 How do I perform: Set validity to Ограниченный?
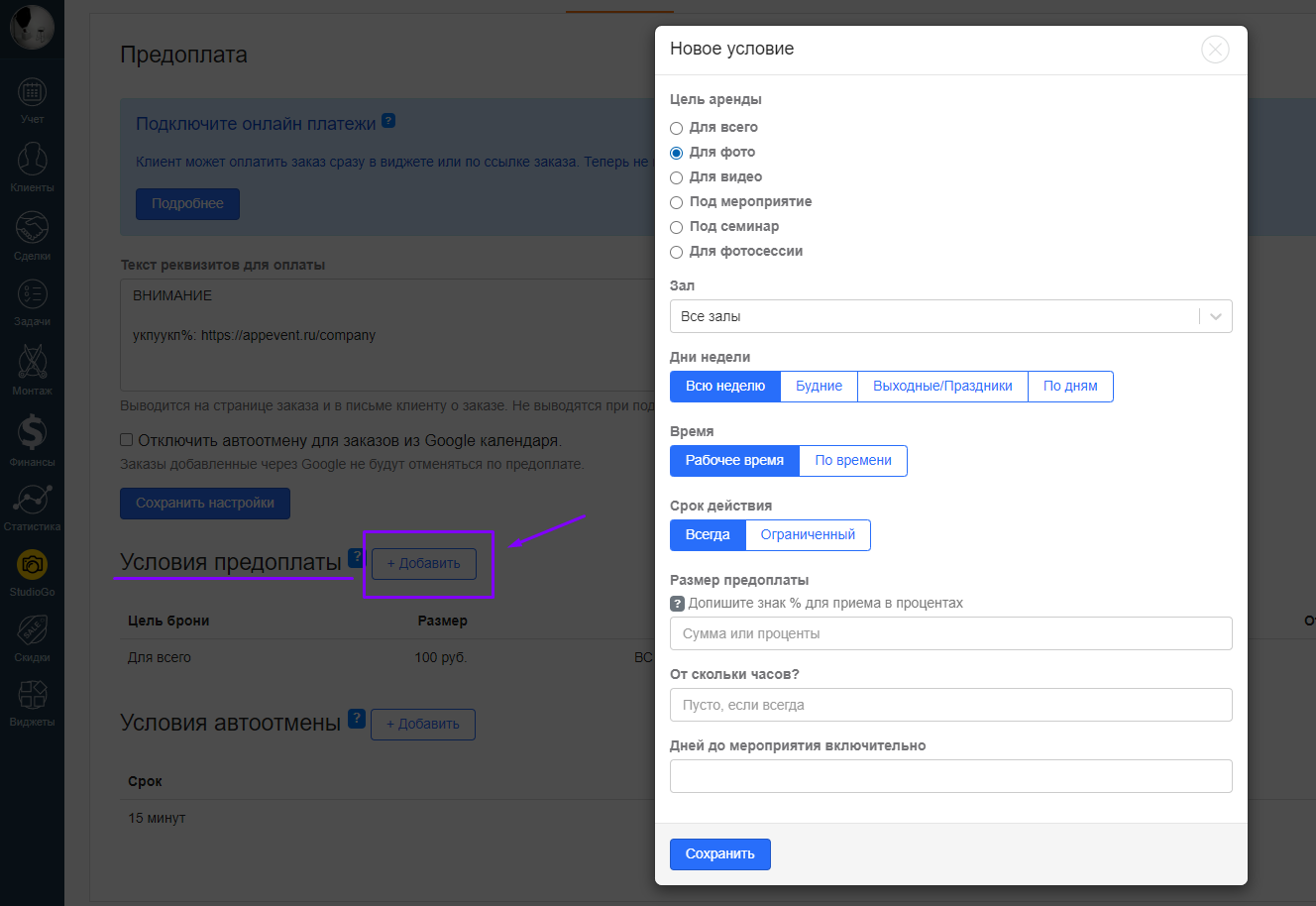[x=808, y=535]
